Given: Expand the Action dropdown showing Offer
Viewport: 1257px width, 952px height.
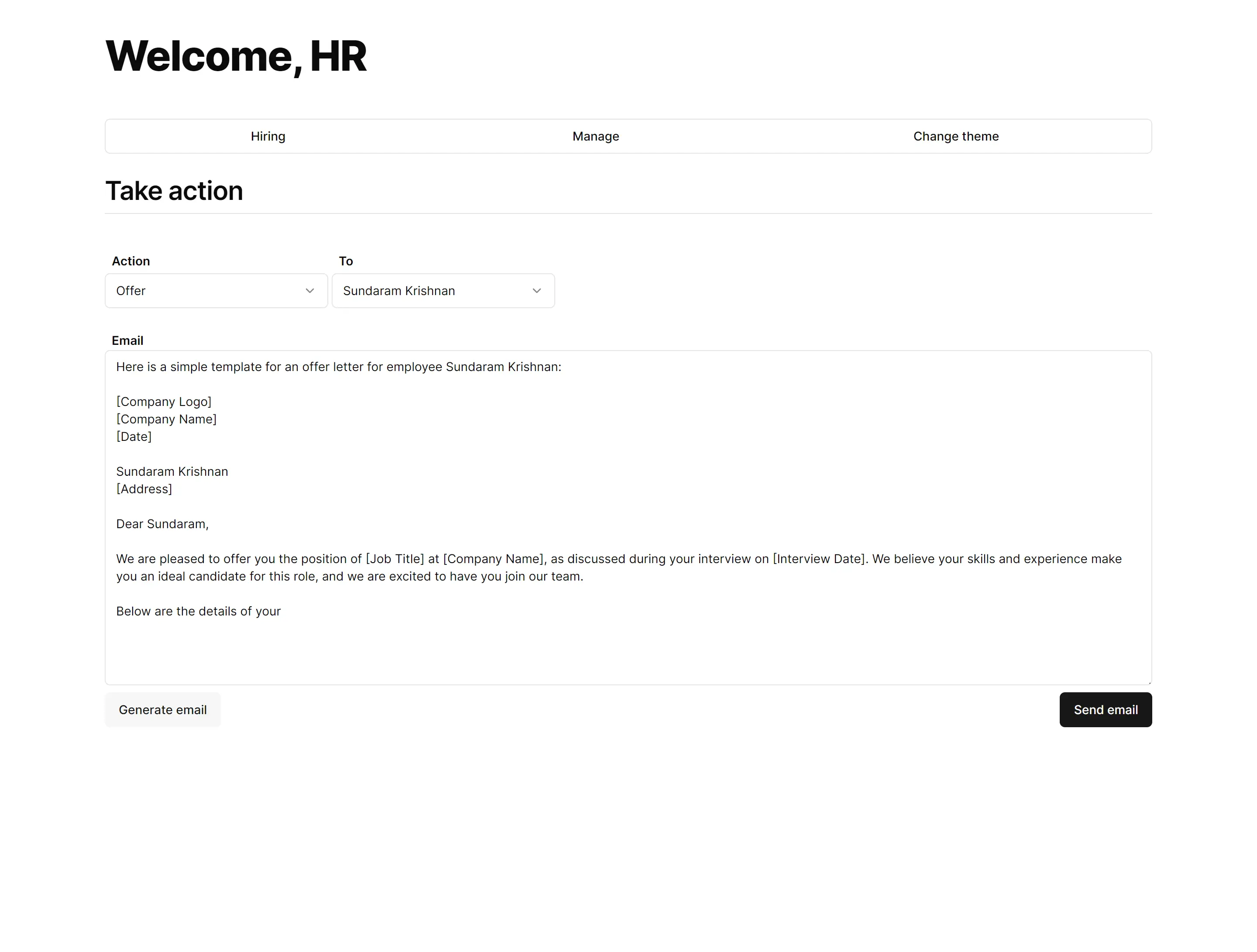Looking at the screenshot, I should click(x=216, y=291).
